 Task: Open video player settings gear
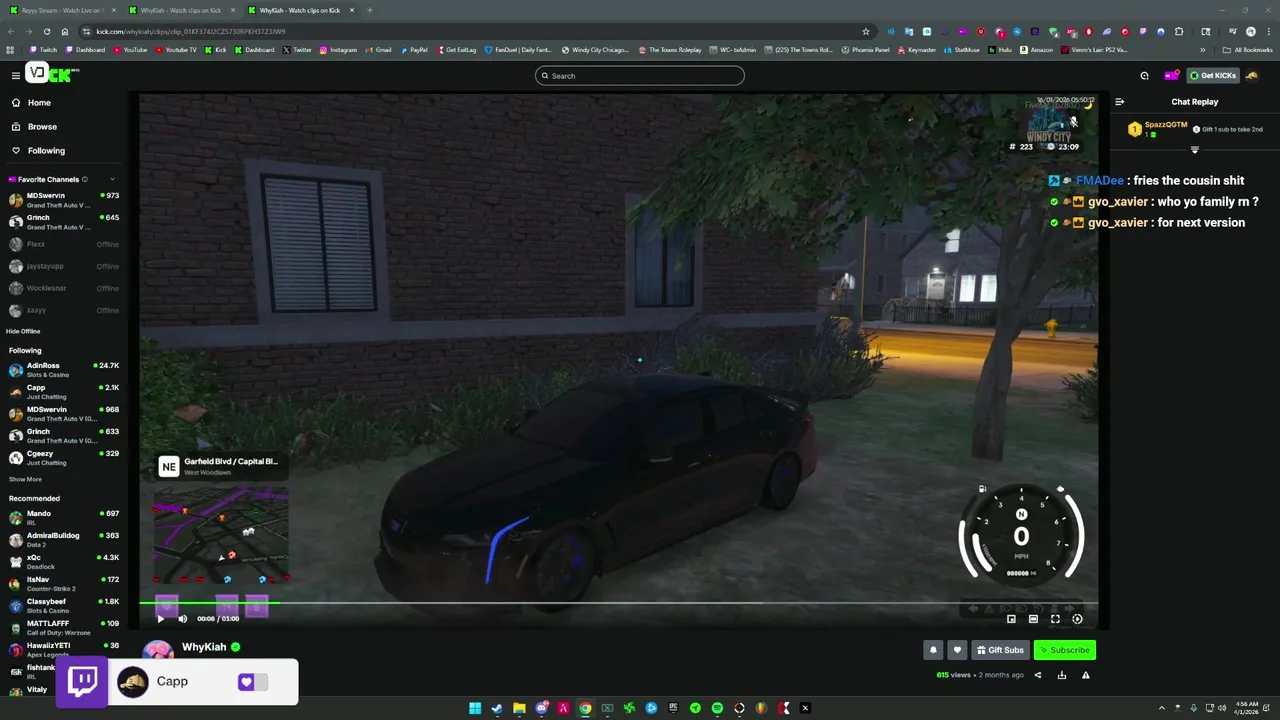click(1077, 619)
